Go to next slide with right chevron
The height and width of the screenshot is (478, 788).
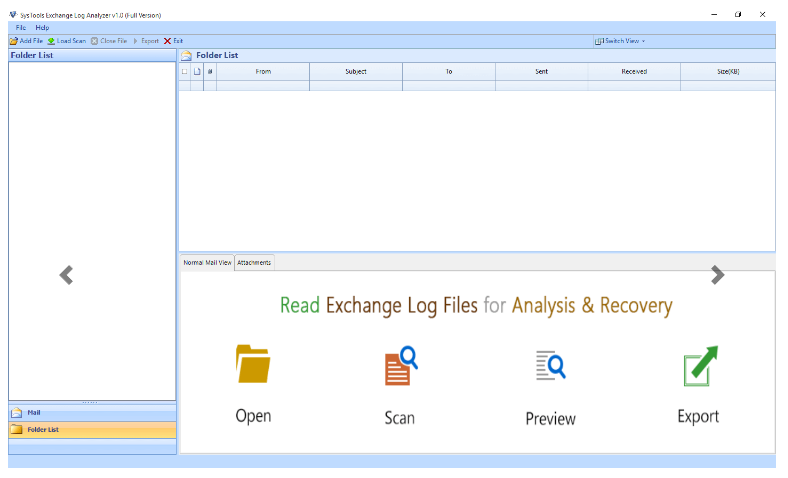click(x=717, y=275)
